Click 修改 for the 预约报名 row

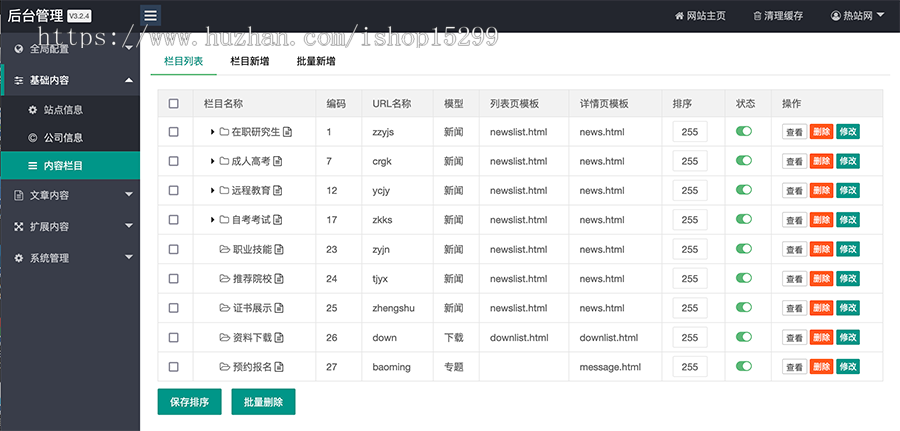[x=848, y=367]
